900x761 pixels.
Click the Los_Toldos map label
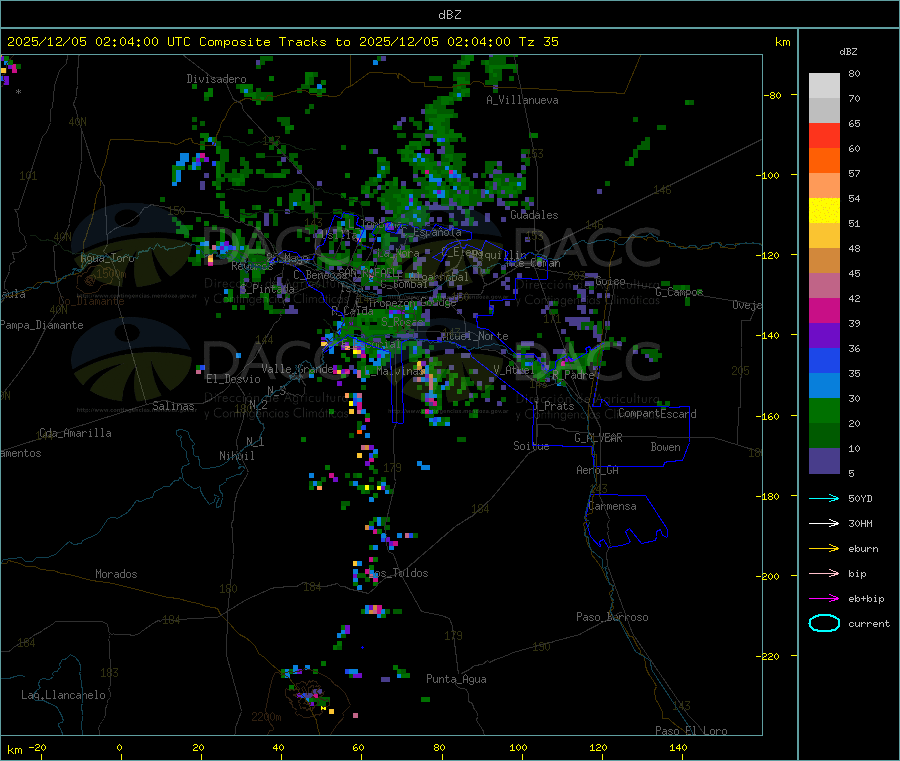point(398,573)
